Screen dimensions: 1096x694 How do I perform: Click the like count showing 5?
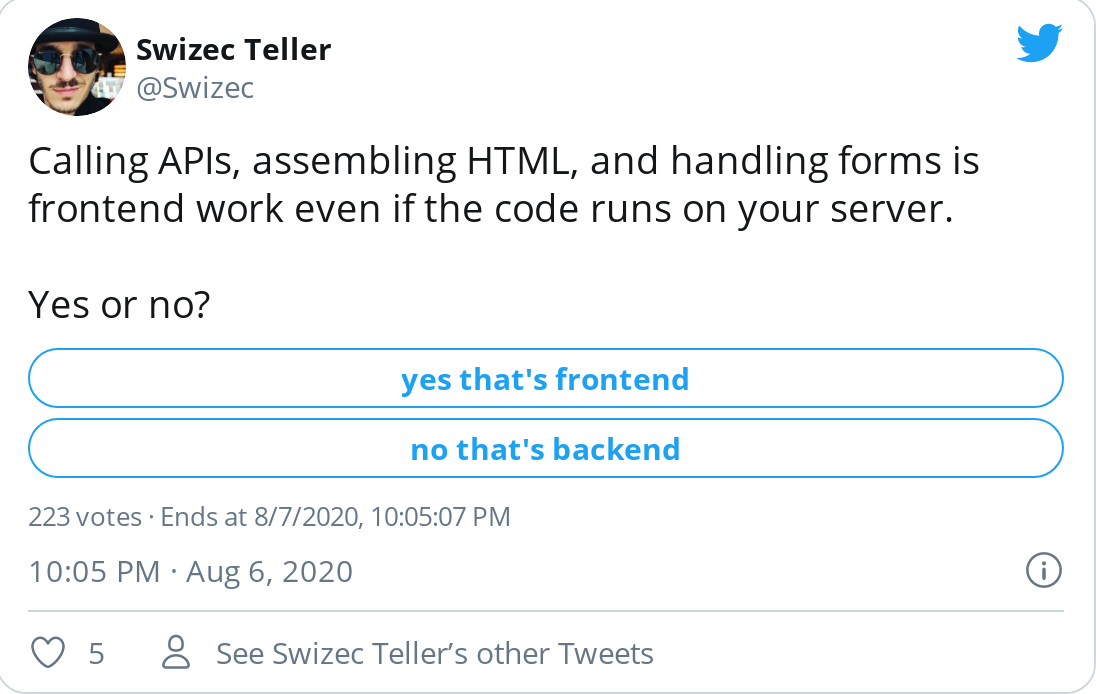96,652
